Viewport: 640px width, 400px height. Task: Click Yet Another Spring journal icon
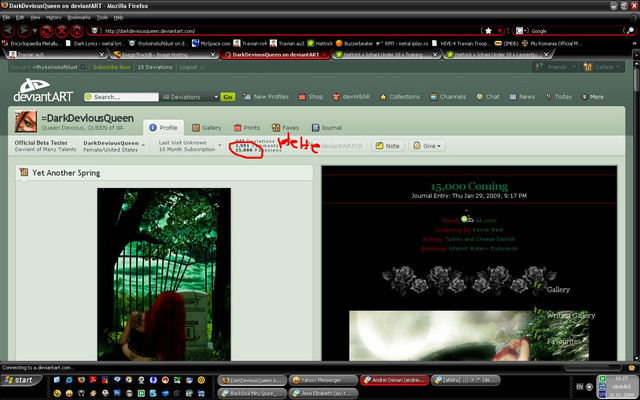24,173
